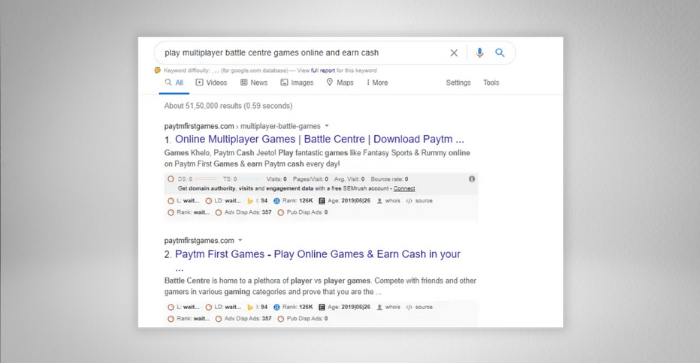Click inside the search query input field
The image size is (700, 363).
tap(304, 53)
